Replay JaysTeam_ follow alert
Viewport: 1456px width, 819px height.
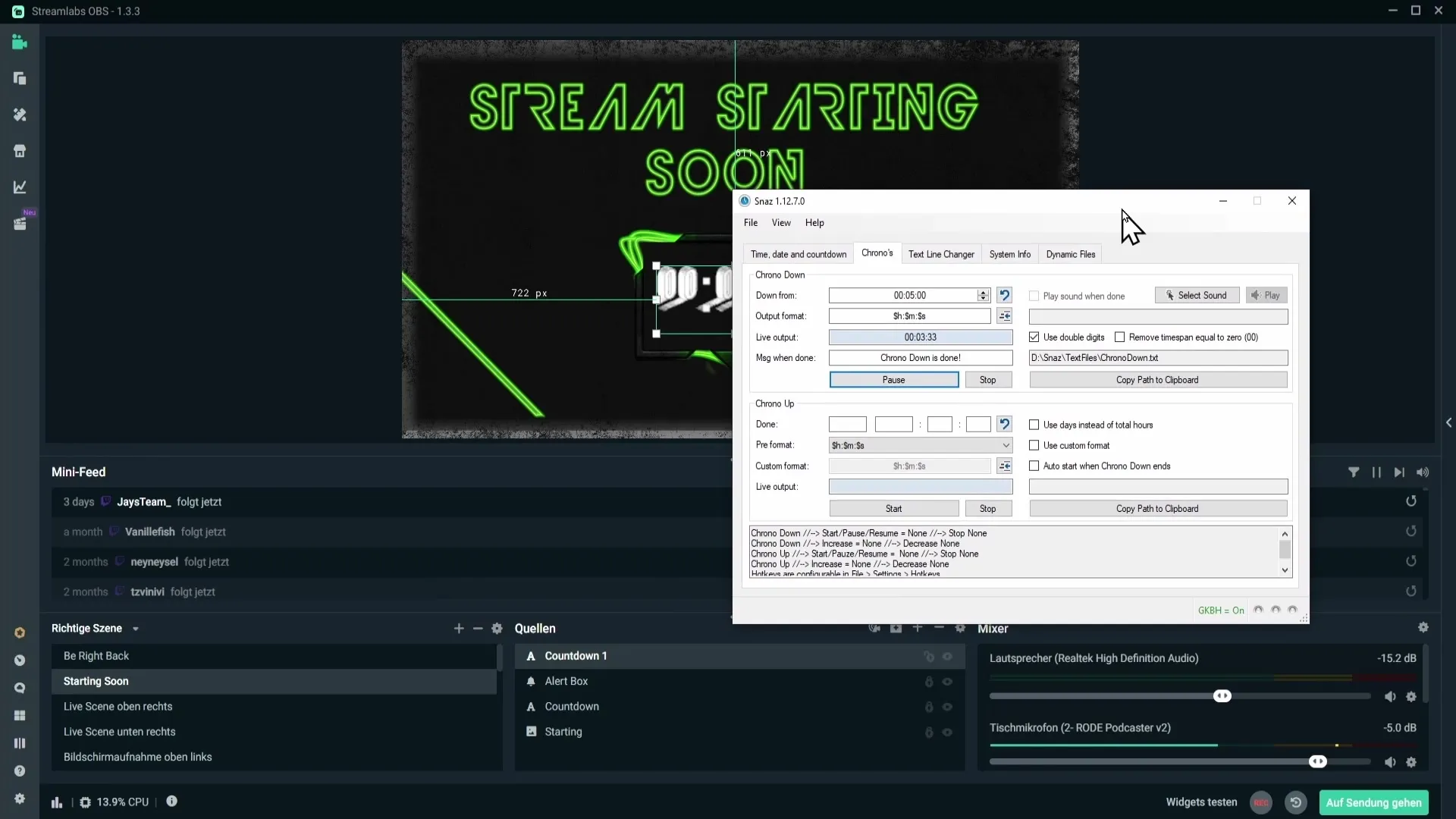tap(1411, 501)
